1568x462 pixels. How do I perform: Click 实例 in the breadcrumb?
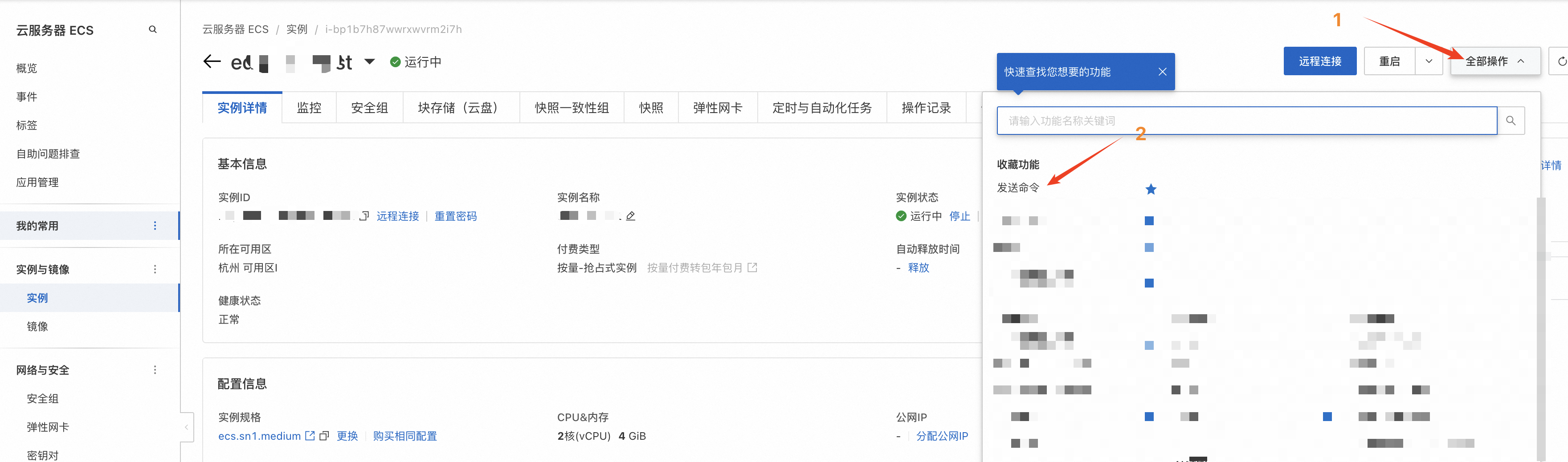coord(297,29)
